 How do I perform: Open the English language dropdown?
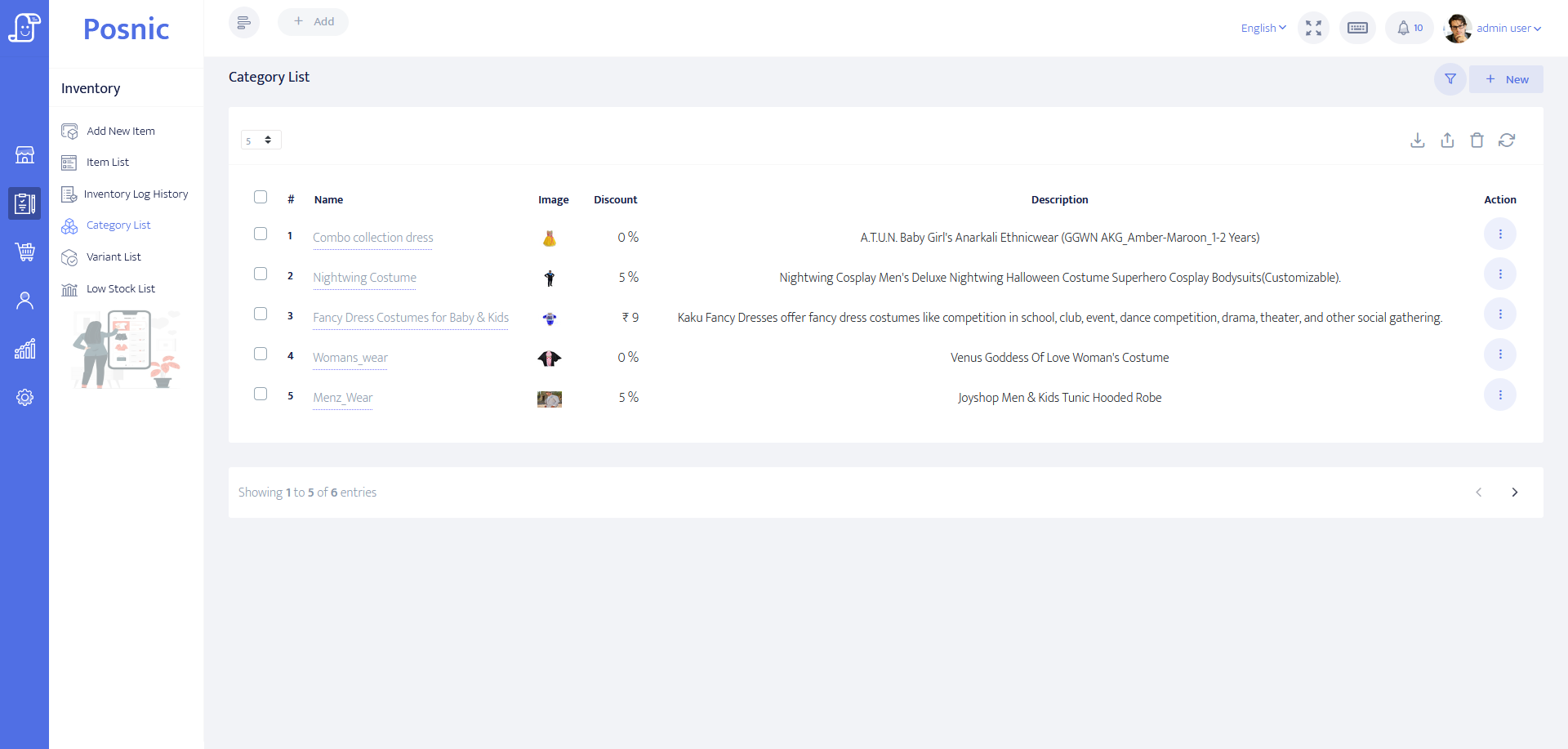[1263, 28]
